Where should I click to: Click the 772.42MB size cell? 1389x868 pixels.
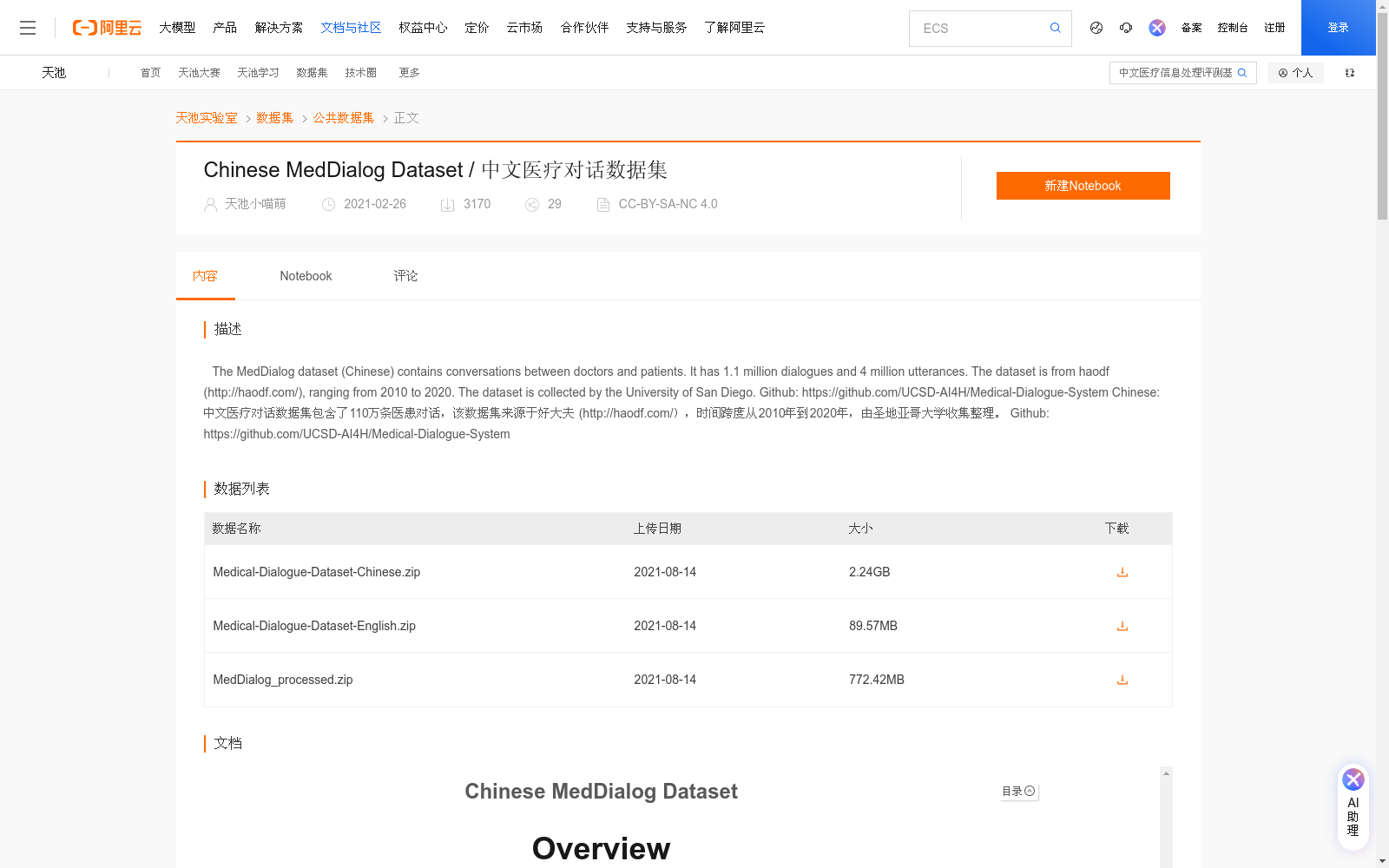click(877, 680)
